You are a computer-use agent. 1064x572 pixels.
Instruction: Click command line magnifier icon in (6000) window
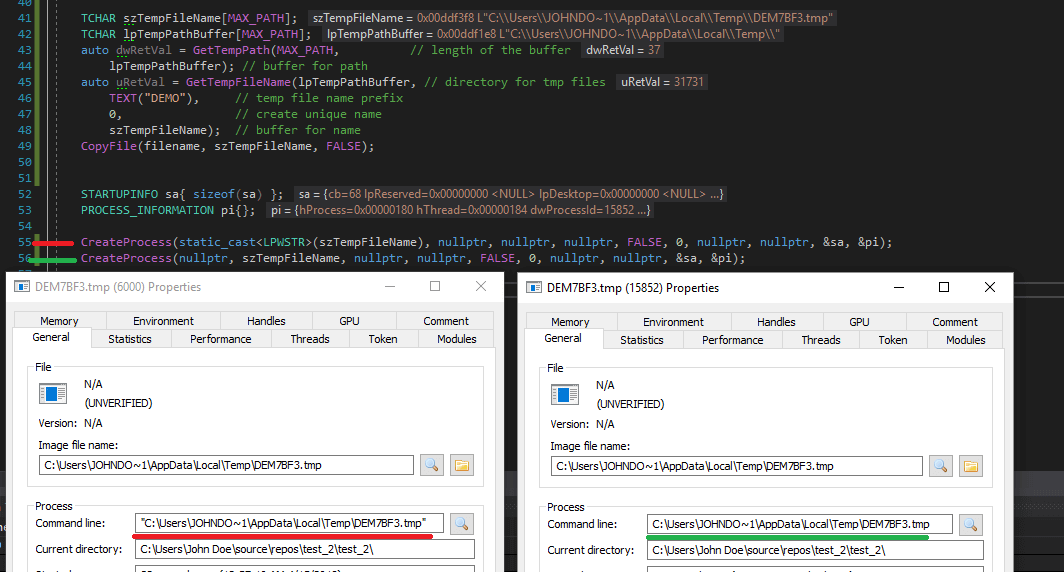[x=461, y=523]
